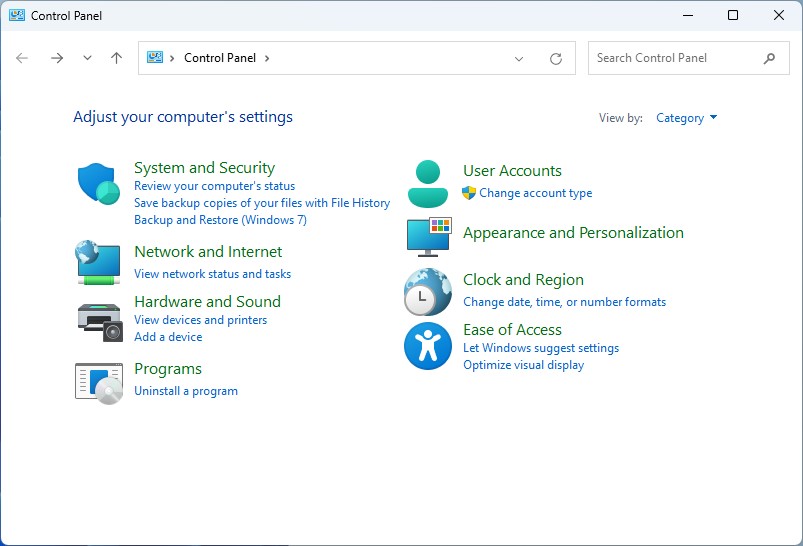Viewport: 803px width, 546px height.
Task: Click Change account type link
Action: (536, 193)
